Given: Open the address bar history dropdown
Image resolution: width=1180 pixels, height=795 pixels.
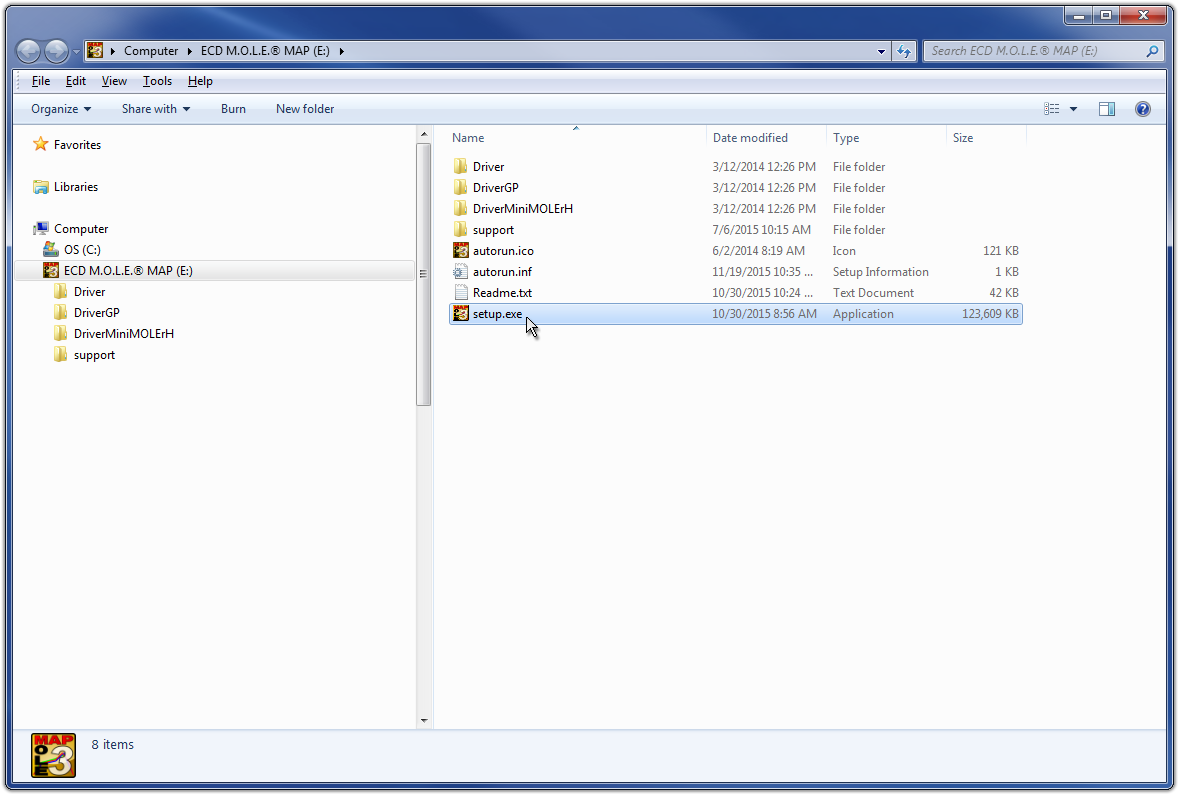Looking at the screenshot, I should point(881,51).
